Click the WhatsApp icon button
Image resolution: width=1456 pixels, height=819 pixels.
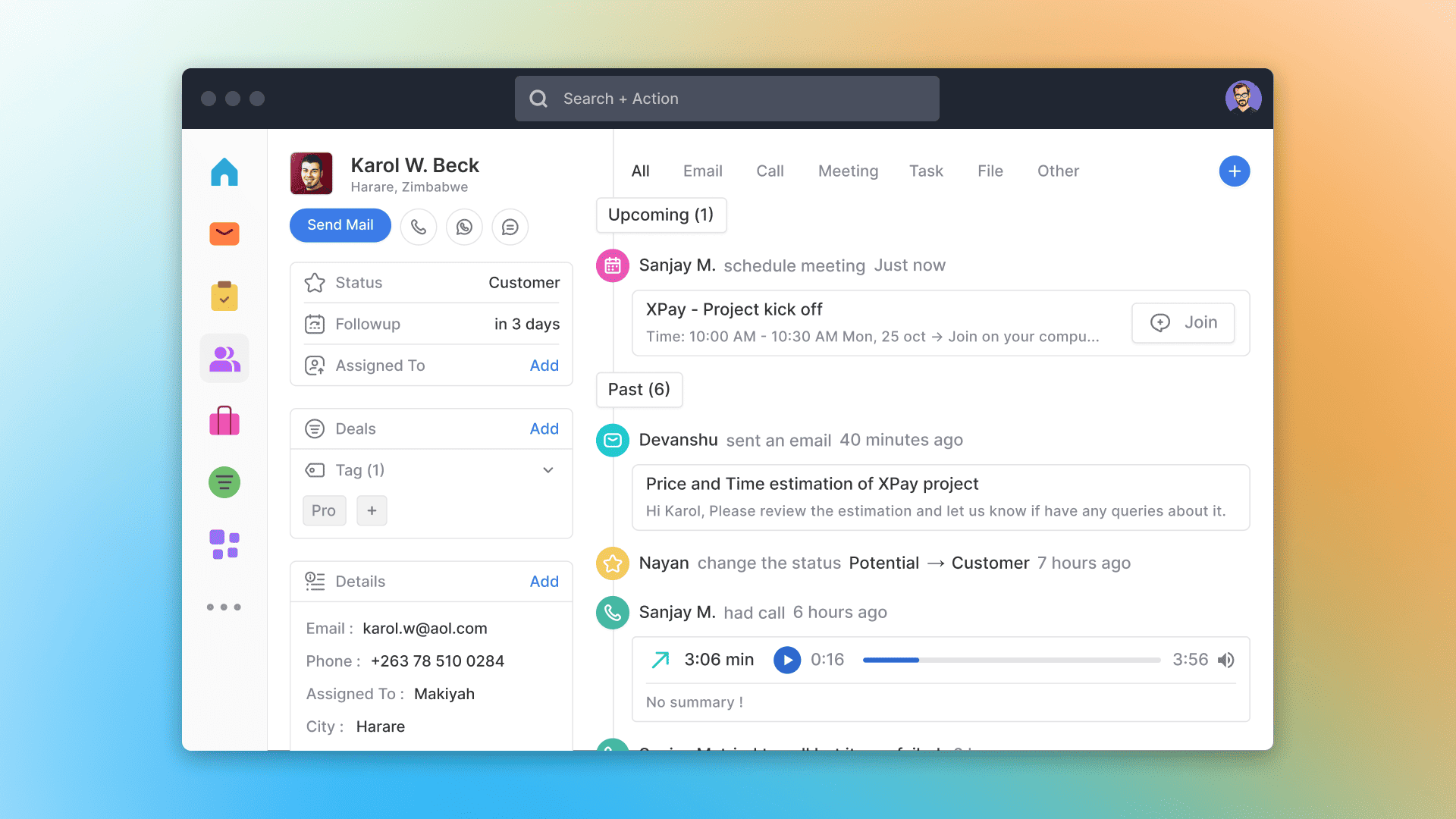point(464,227)
